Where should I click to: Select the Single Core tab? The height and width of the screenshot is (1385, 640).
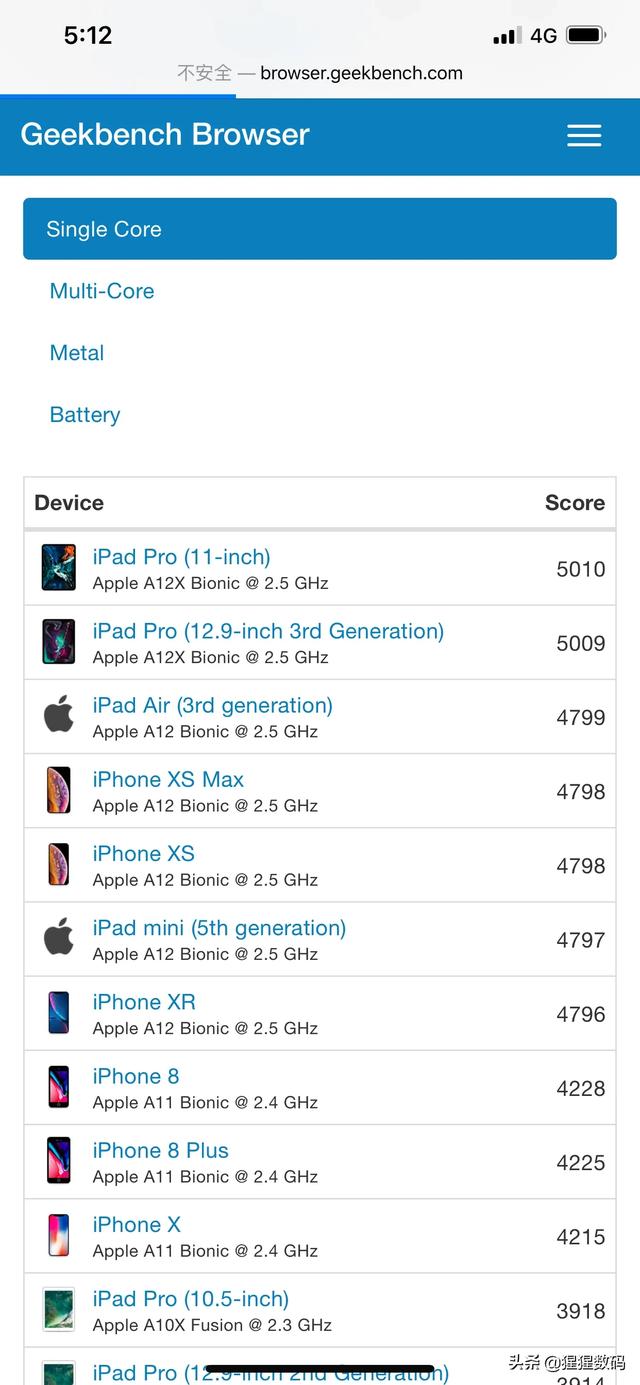(x=319, y=229)
